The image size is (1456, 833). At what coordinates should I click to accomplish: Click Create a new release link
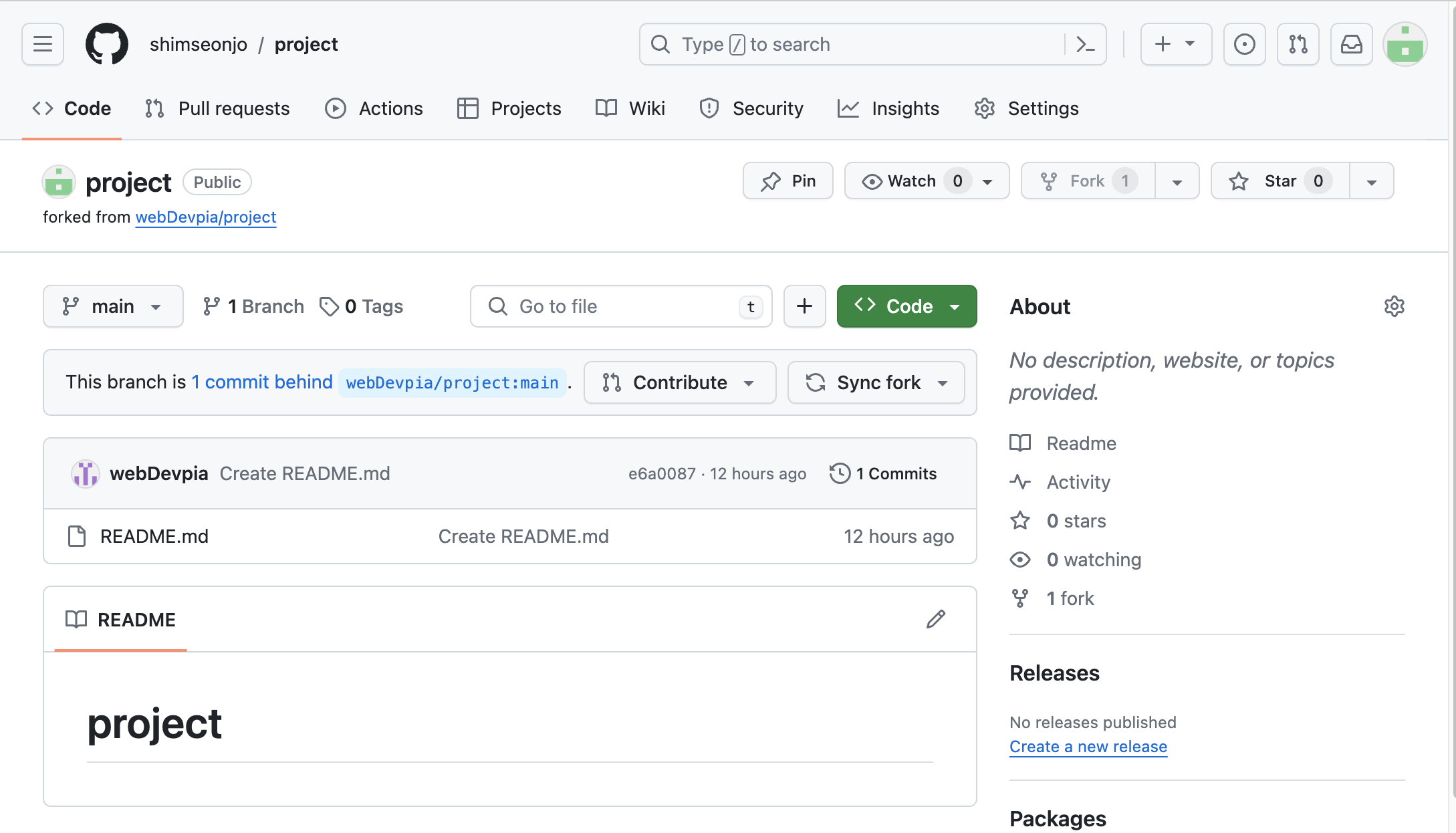[1088, 747]
